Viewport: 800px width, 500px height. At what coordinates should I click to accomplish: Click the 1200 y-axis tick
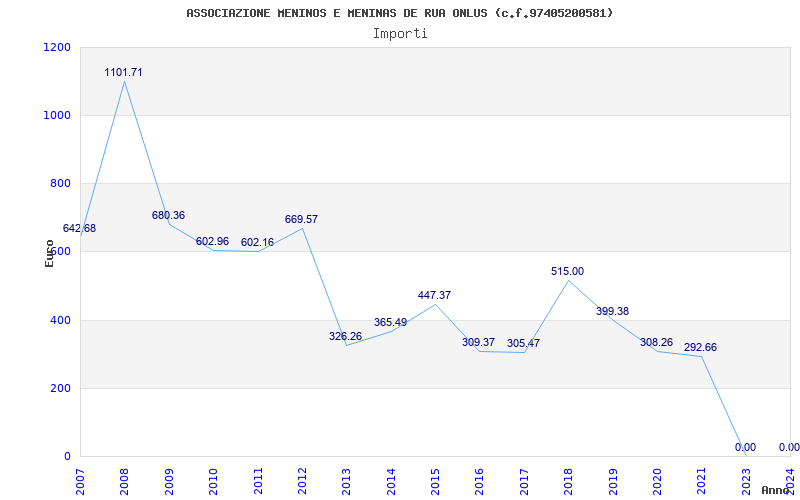coord(57,47)
